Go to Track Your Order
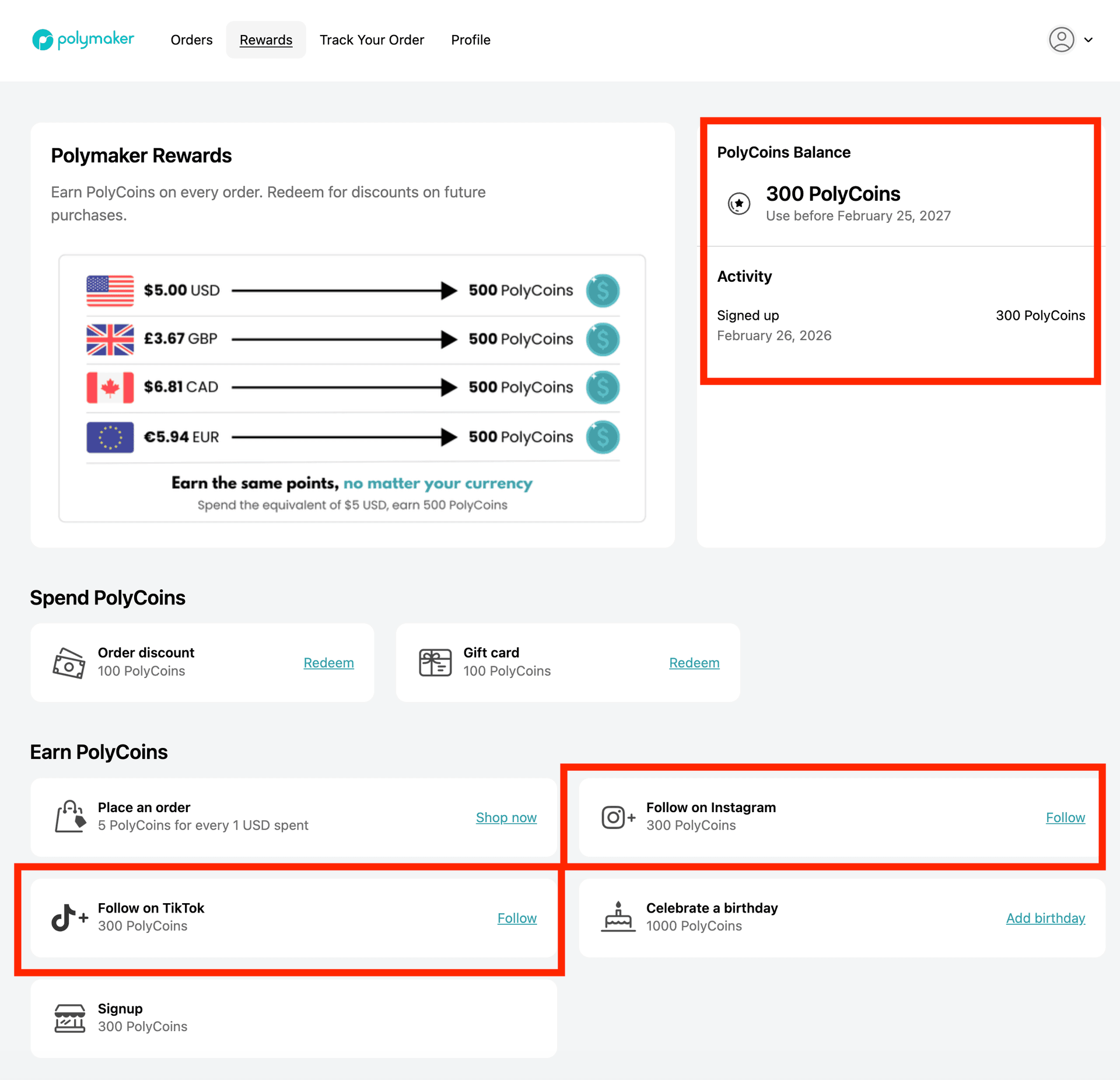The height and width of the screenshot is (1080, 1120). pyautogui.click(x=372, y=40)
